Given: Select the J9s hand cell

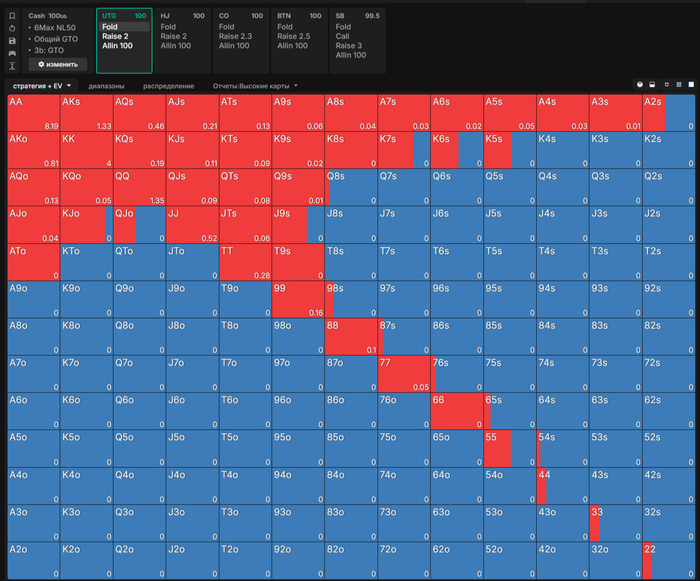Looking at the screenshot, I should pos(298,225).
